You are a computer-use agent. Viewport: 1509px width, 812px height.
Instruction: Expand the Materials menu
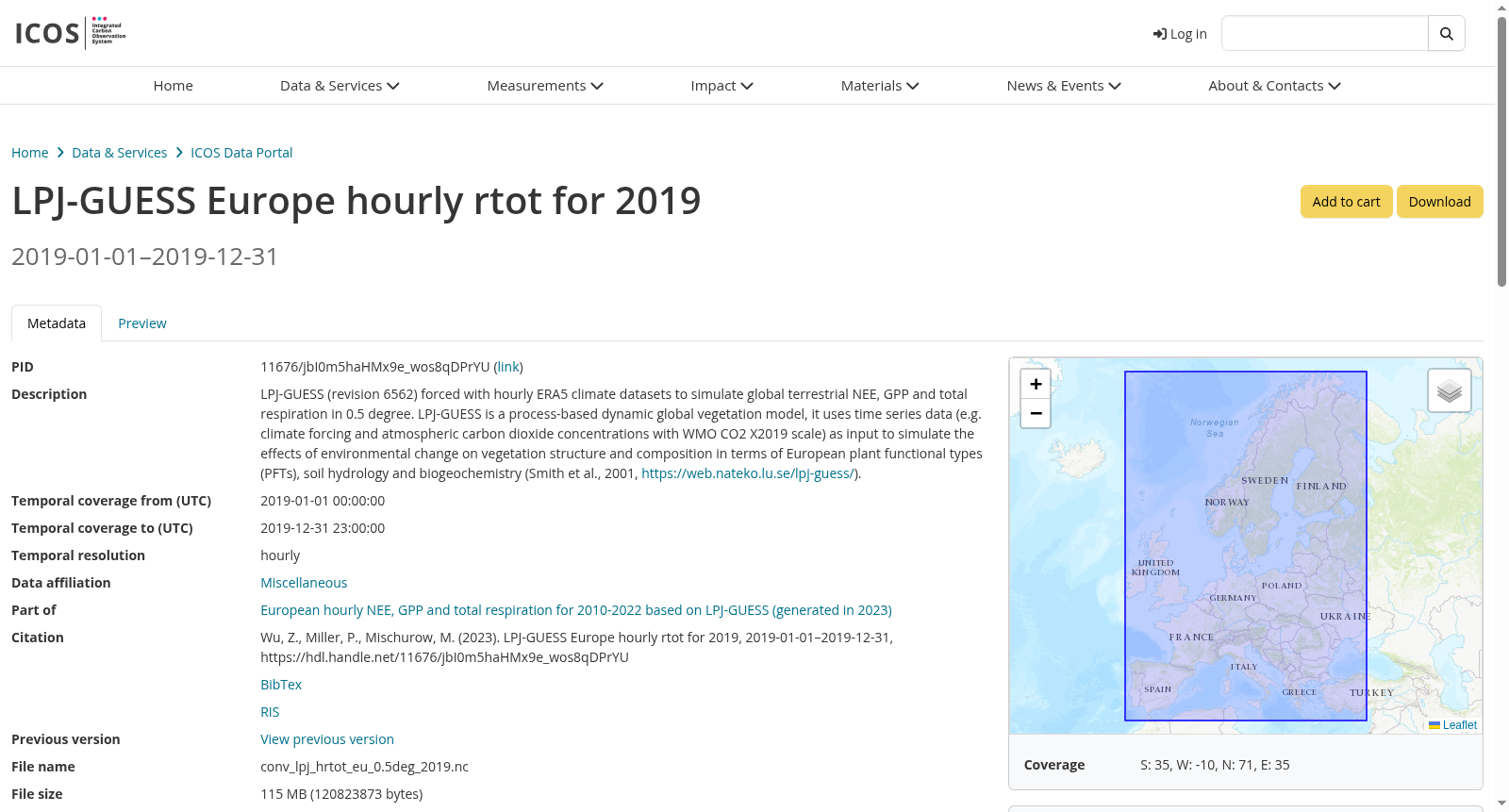tap(880, 86)
